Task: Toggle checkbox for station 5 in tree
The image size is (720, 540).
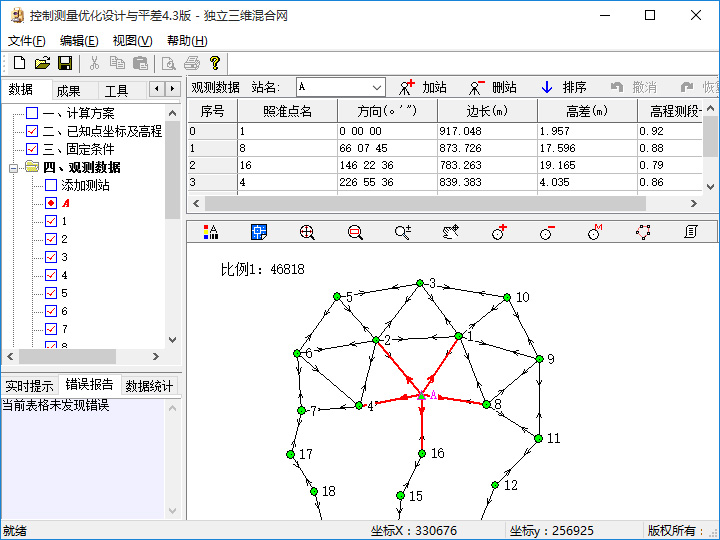Action: point(51,293)
